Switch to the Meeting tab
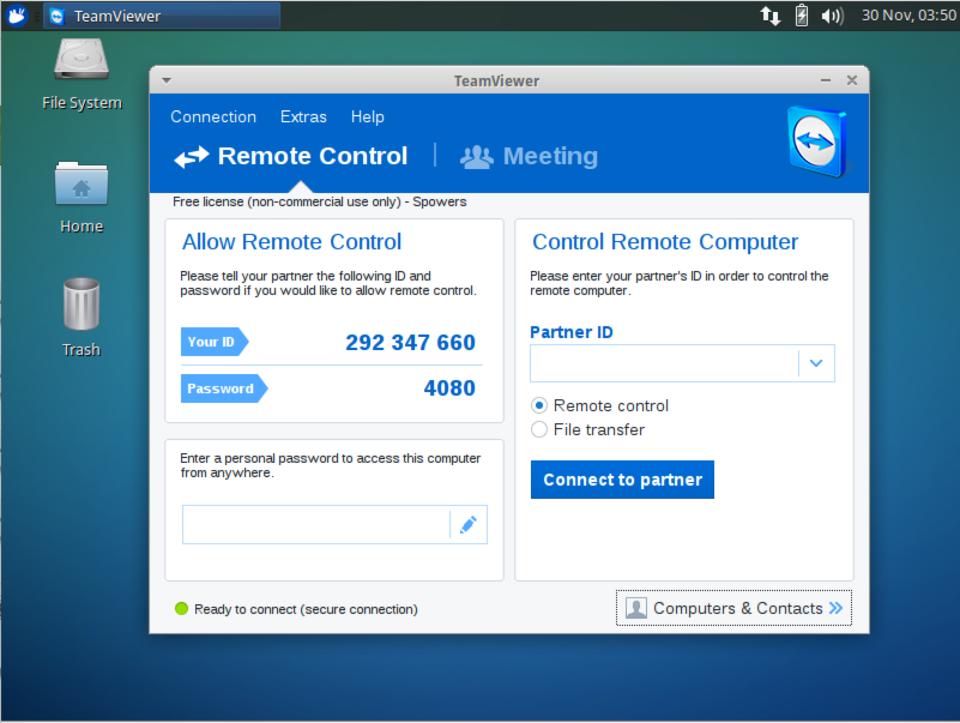Image resolution: width=960 pixels, height=723 pixels. [x=529, y=157]
